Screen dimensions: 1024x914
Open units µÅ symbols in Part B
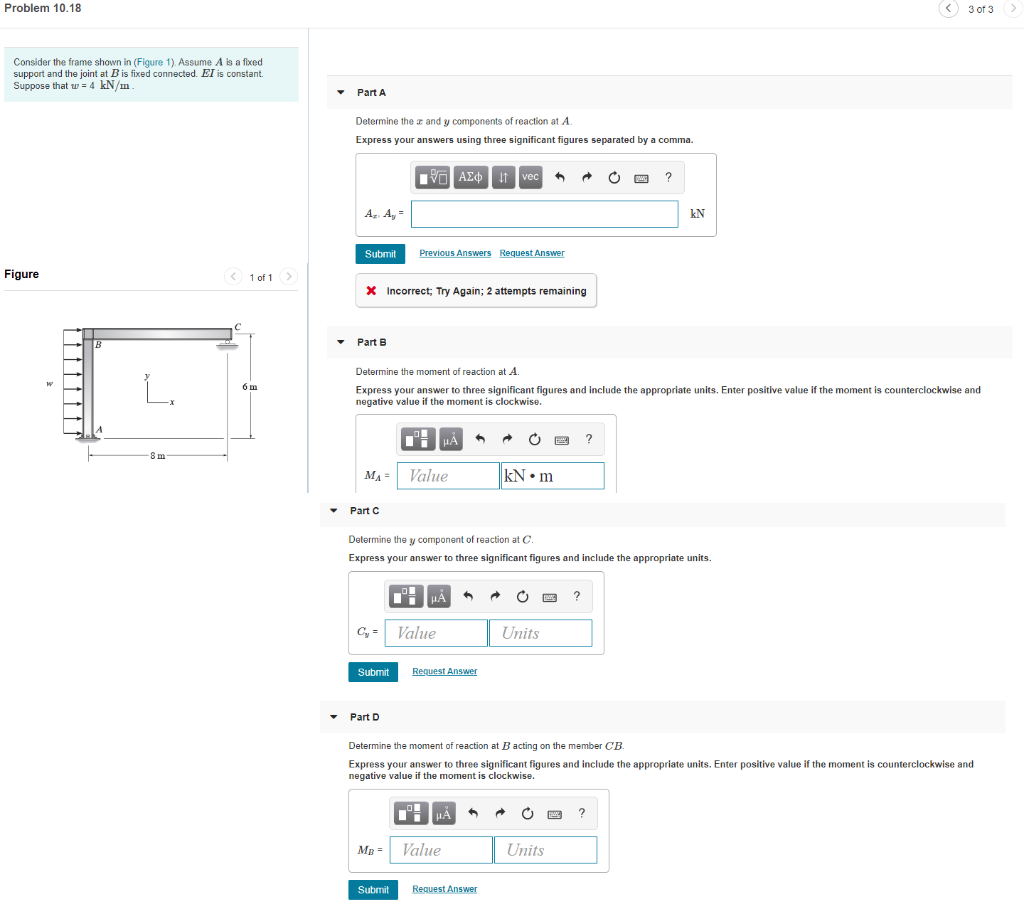451,439
